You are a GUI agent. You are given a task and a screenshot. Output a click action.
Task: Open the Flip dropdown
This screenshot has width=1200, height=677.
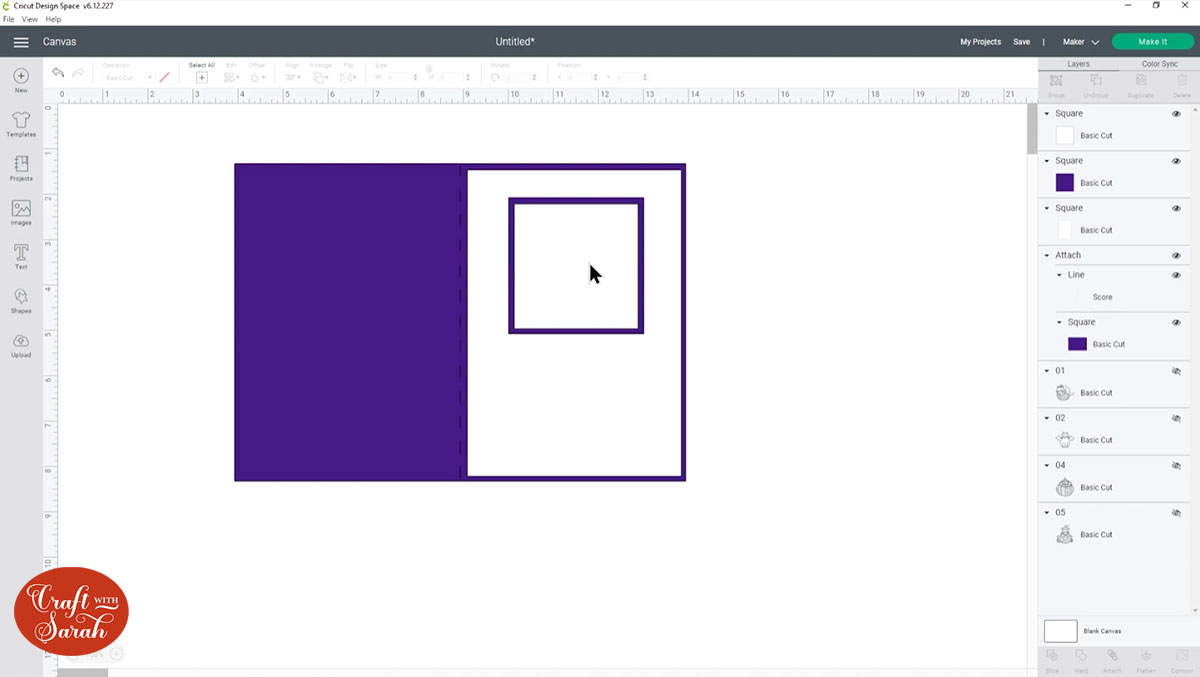click(x=348, y=77)
